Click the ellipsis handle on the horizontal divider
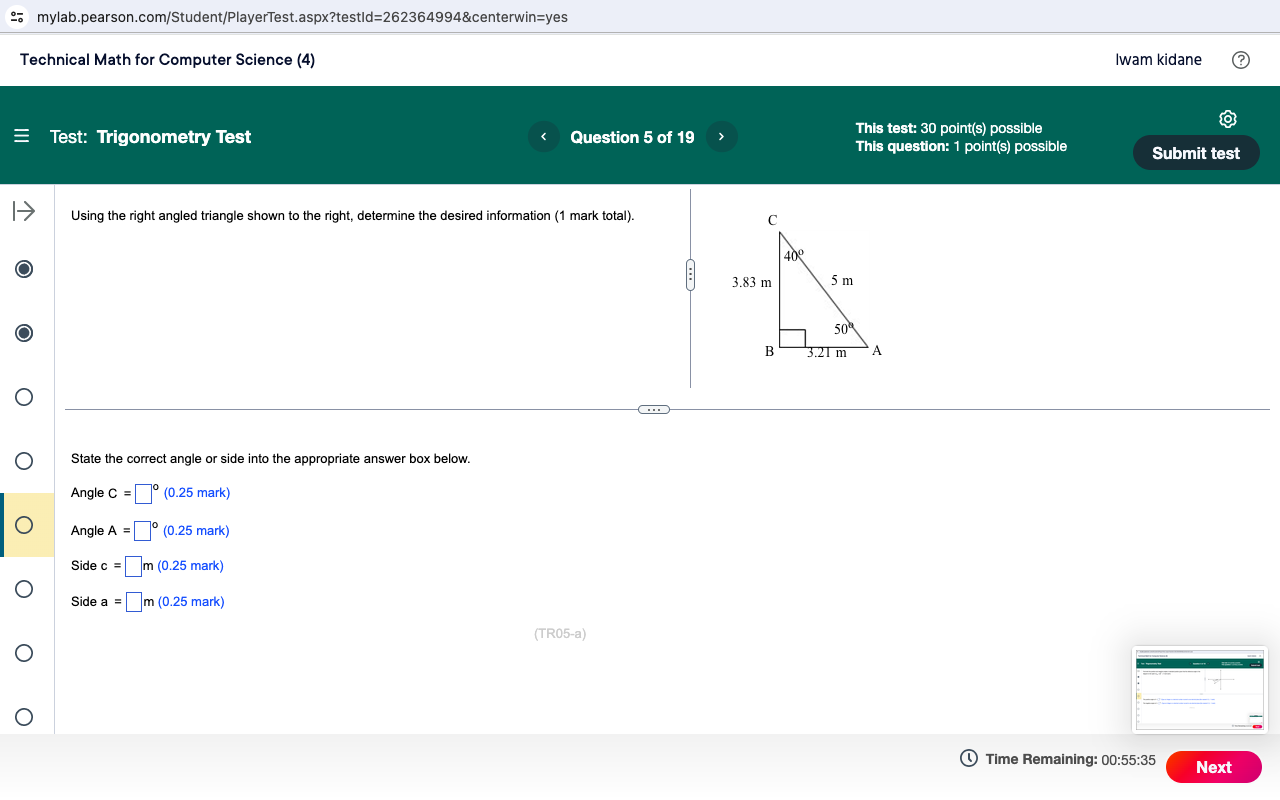The height and width of the screenshot is (800, 1280). pos(654,409)
